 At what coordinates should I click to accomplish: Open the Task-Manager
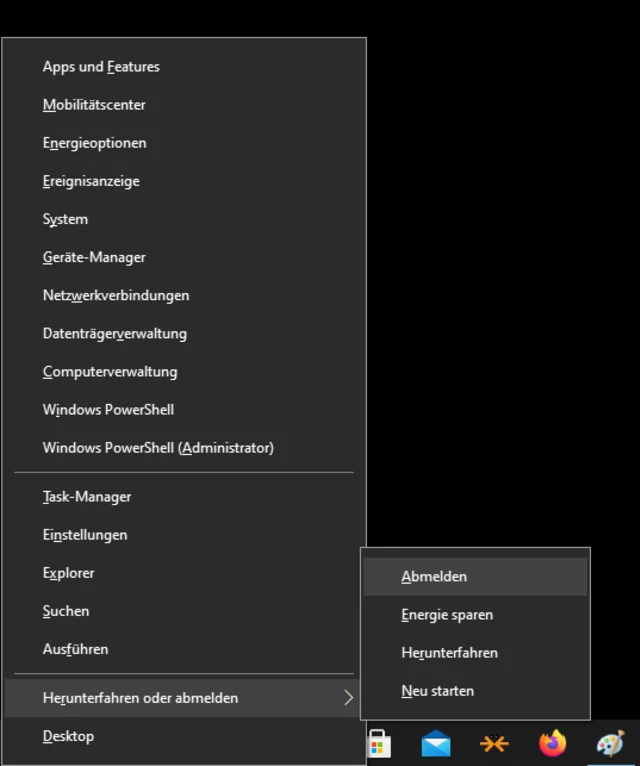point(87,497)
